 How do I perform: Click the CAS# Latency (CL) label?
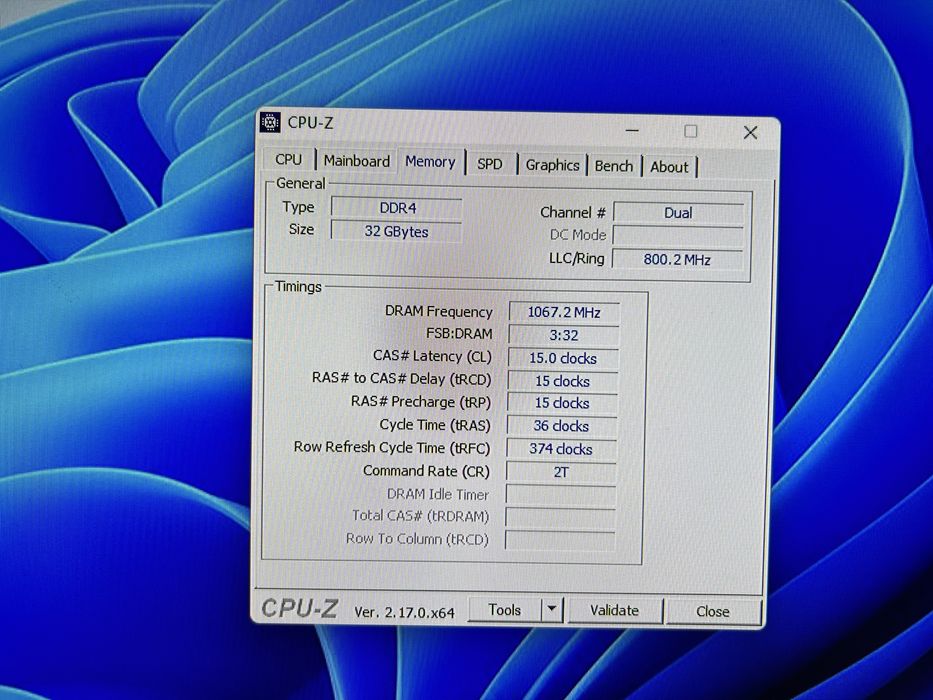coord(432,356)
